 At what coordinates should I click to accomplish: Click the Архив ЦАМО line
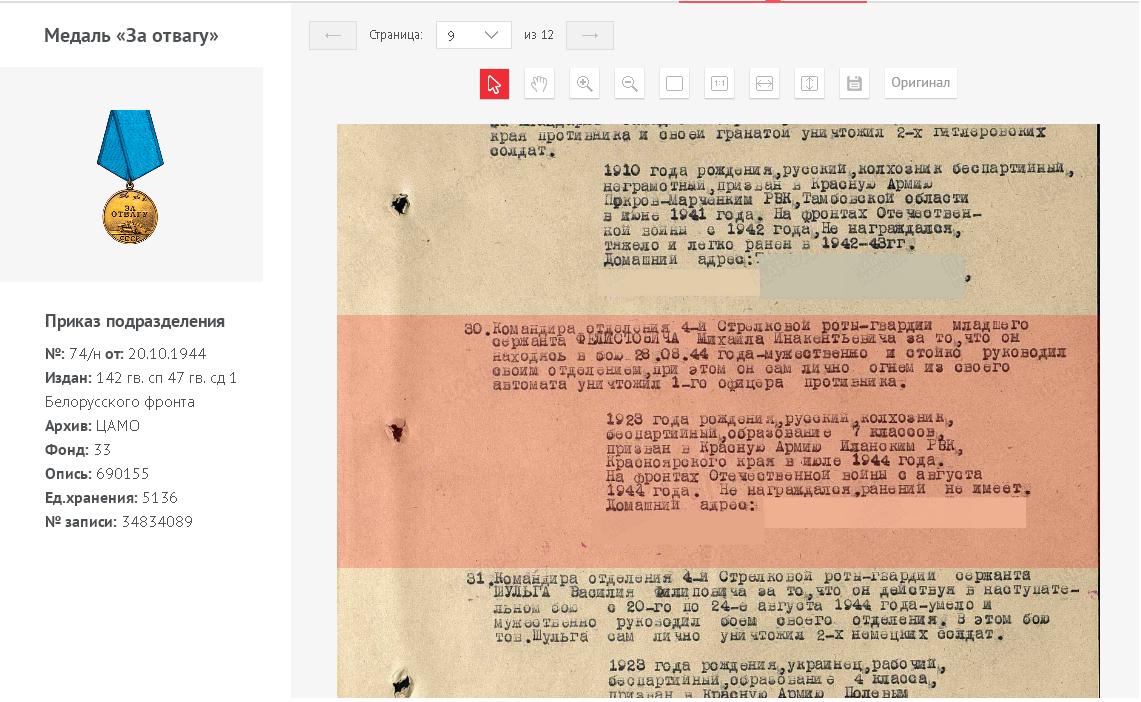93,426
